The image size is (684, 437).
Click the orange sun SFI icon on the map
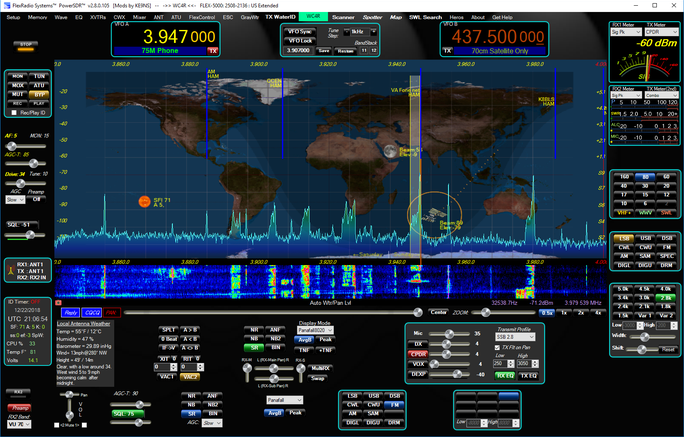[x=144, y=201]
